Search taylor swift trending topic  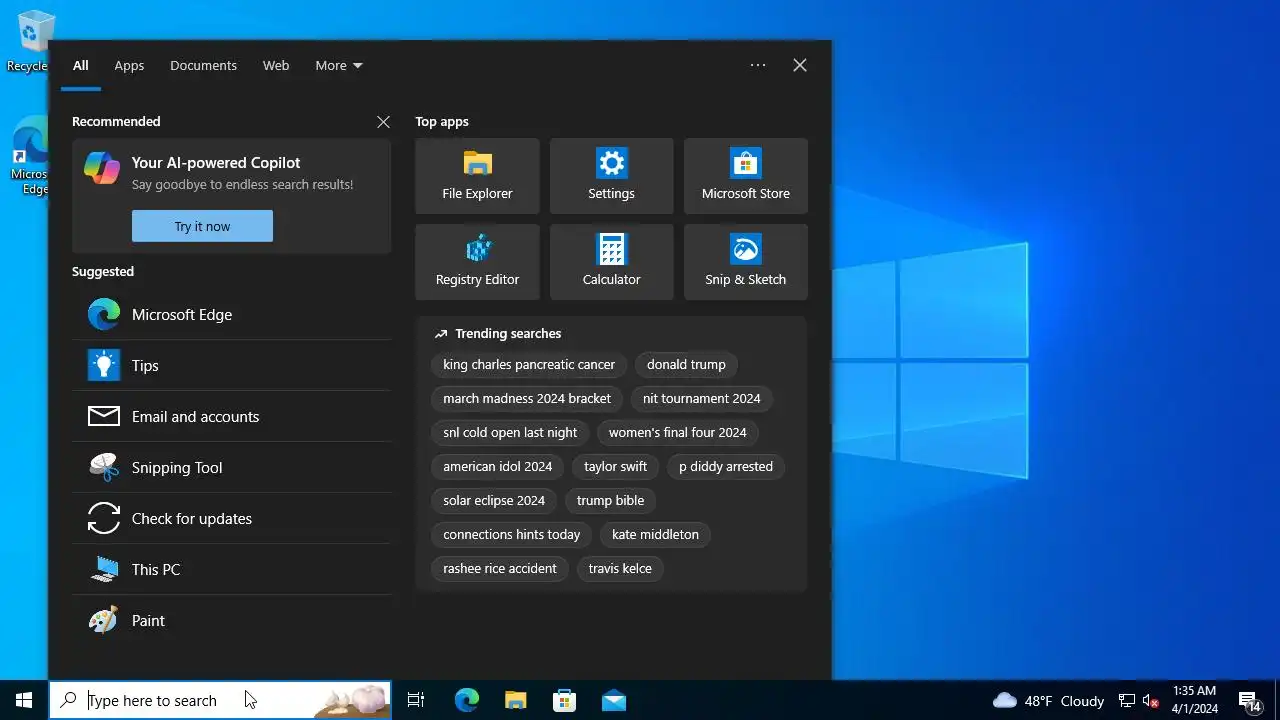point(616,466)
